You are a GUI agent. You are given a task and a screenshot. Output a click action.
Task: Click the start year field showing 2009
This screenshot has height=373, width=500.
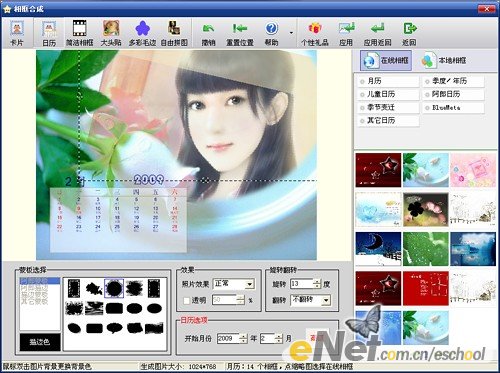228,339
